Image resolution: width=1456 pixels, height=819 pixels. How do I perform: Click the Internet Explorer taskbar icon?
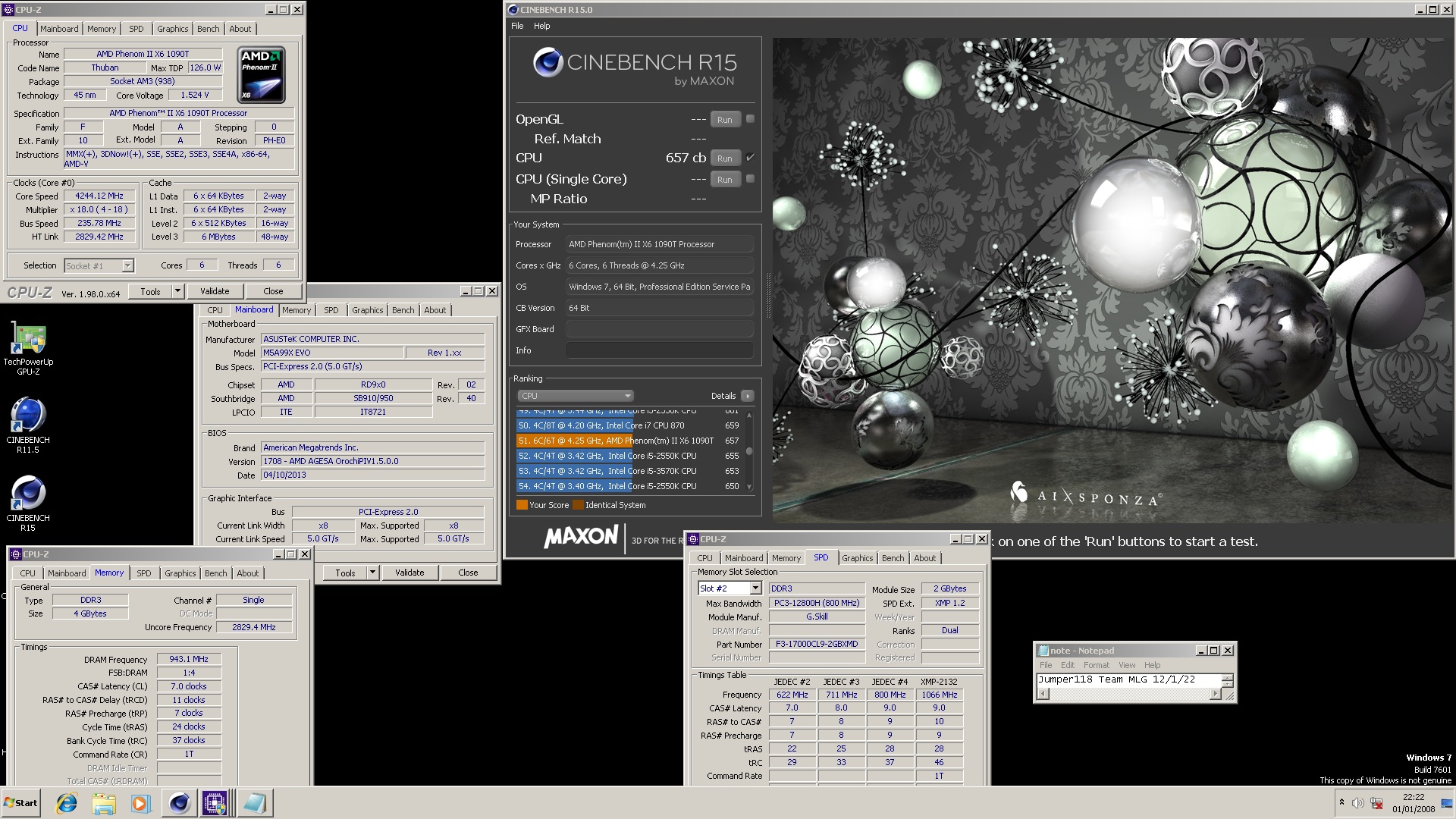pos(67,803)
